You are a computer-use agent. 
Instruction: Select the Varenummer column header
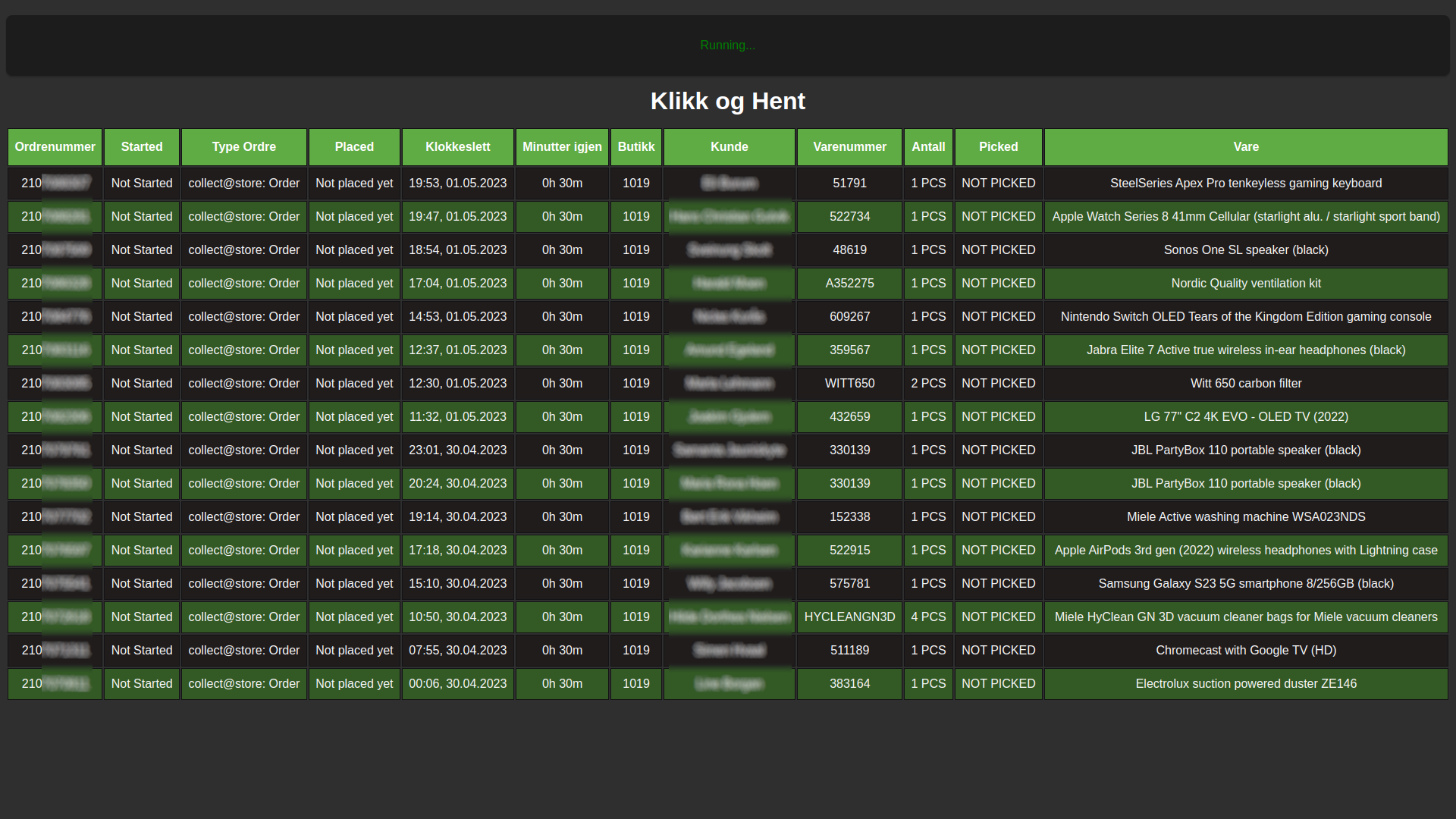(849, 147)
